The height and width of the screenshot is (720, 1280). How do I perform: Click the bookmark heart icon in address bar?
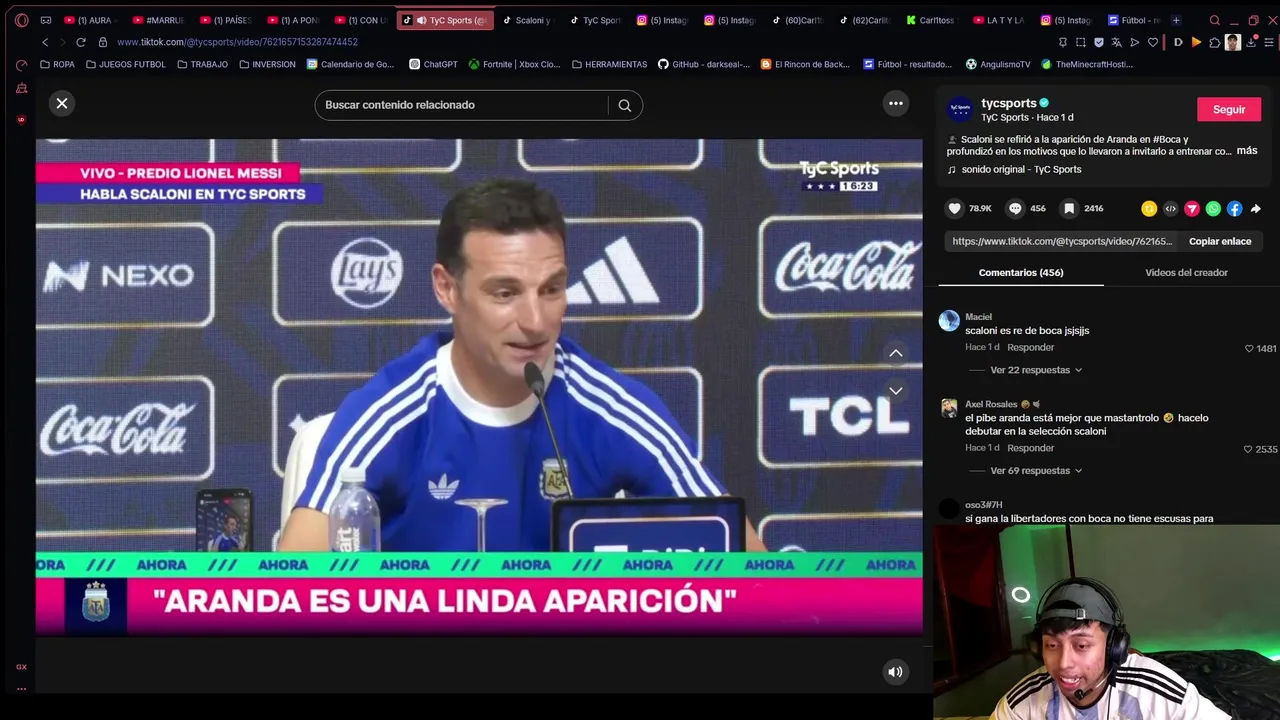pyautogui.click(x=1153, y=42)
